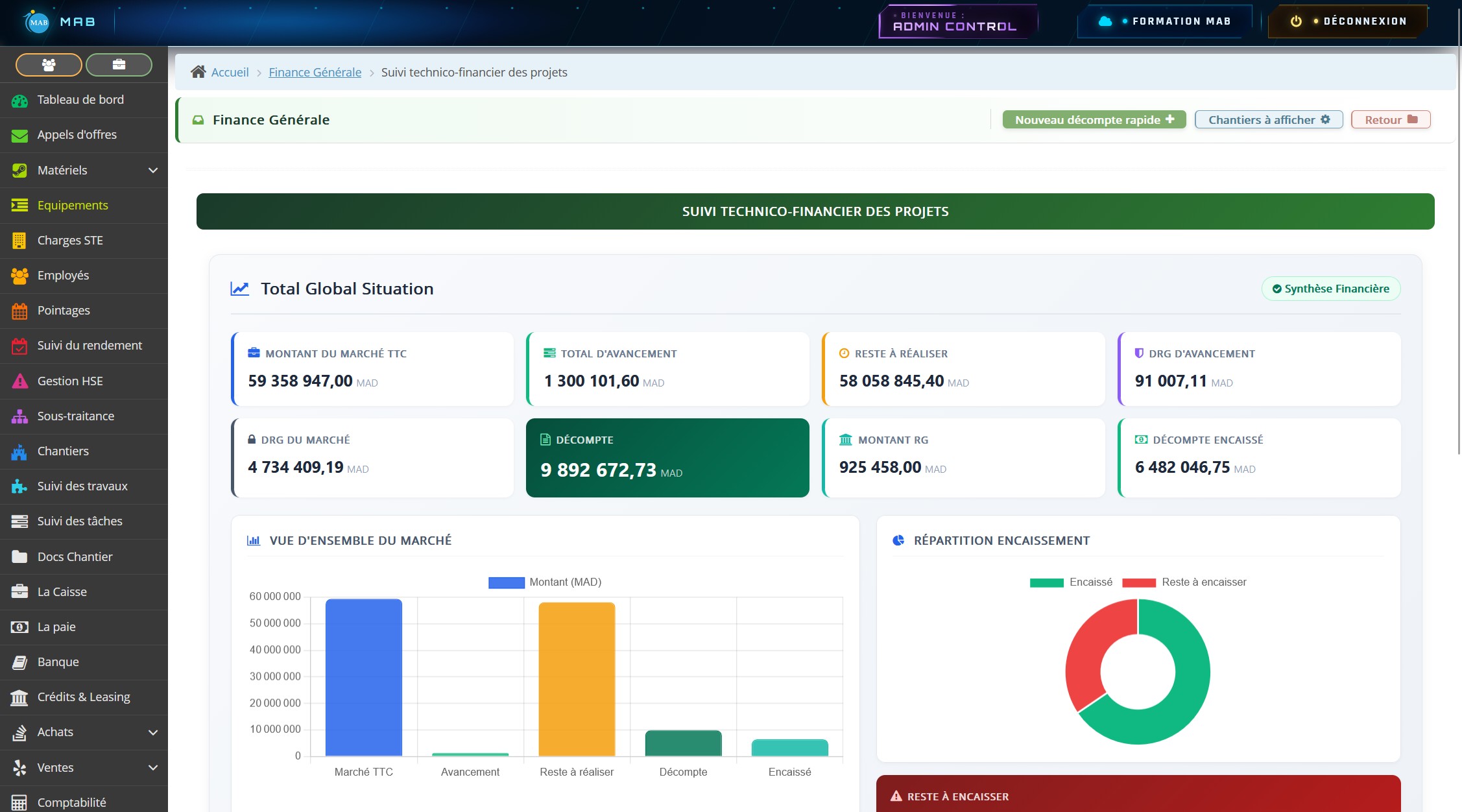The width and height of the screenshot is (1462, 812).
Task: Expand the Ventes submenu chevron
Action: (153, 768)
